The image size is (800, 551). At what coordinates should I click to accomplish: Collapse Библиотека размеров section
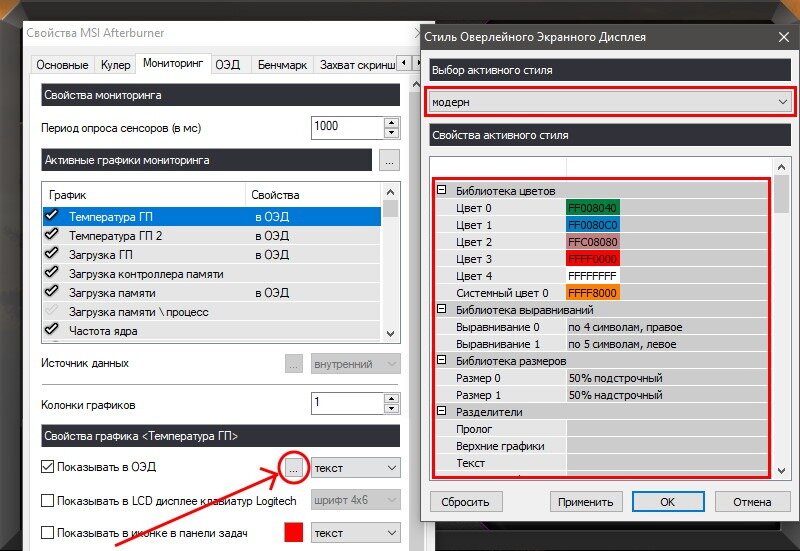(x=442, y=360)
